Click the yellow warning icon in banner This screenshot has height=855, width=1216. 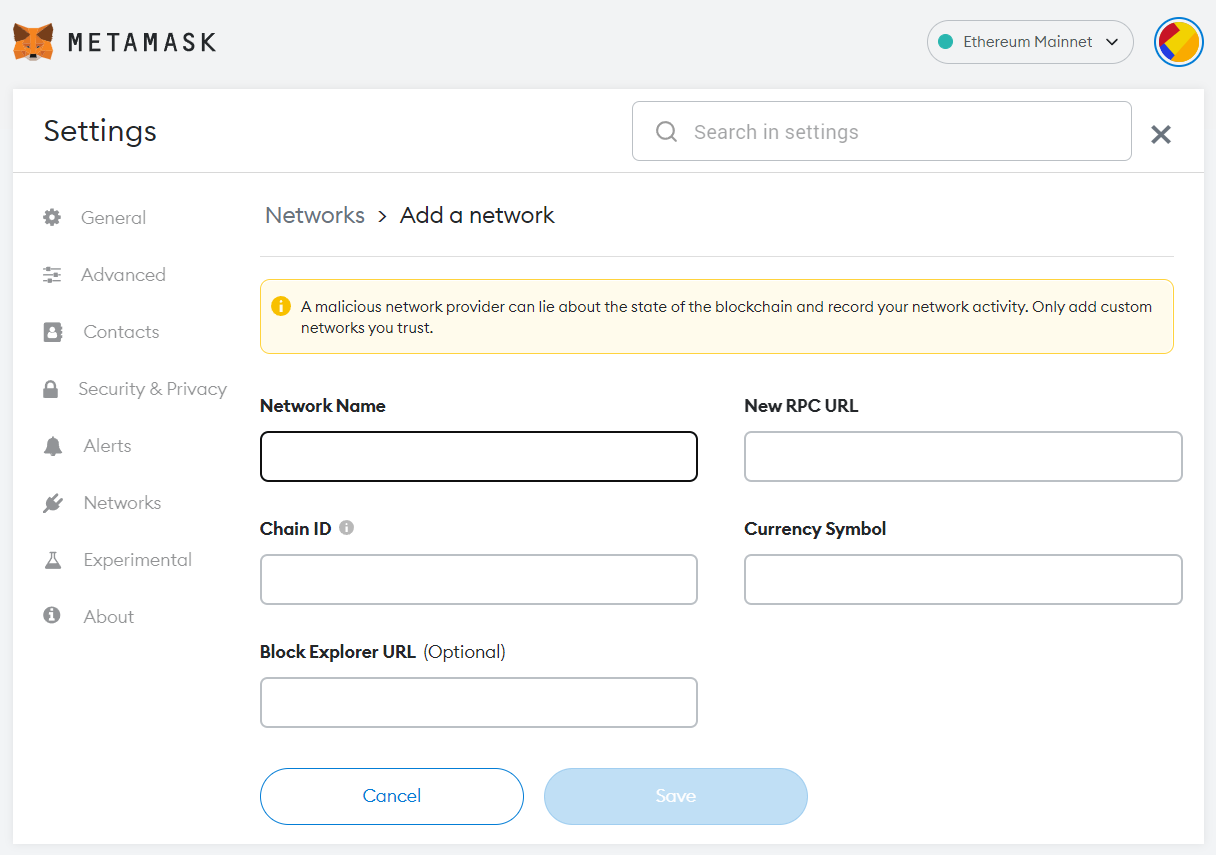coord(281,306)
